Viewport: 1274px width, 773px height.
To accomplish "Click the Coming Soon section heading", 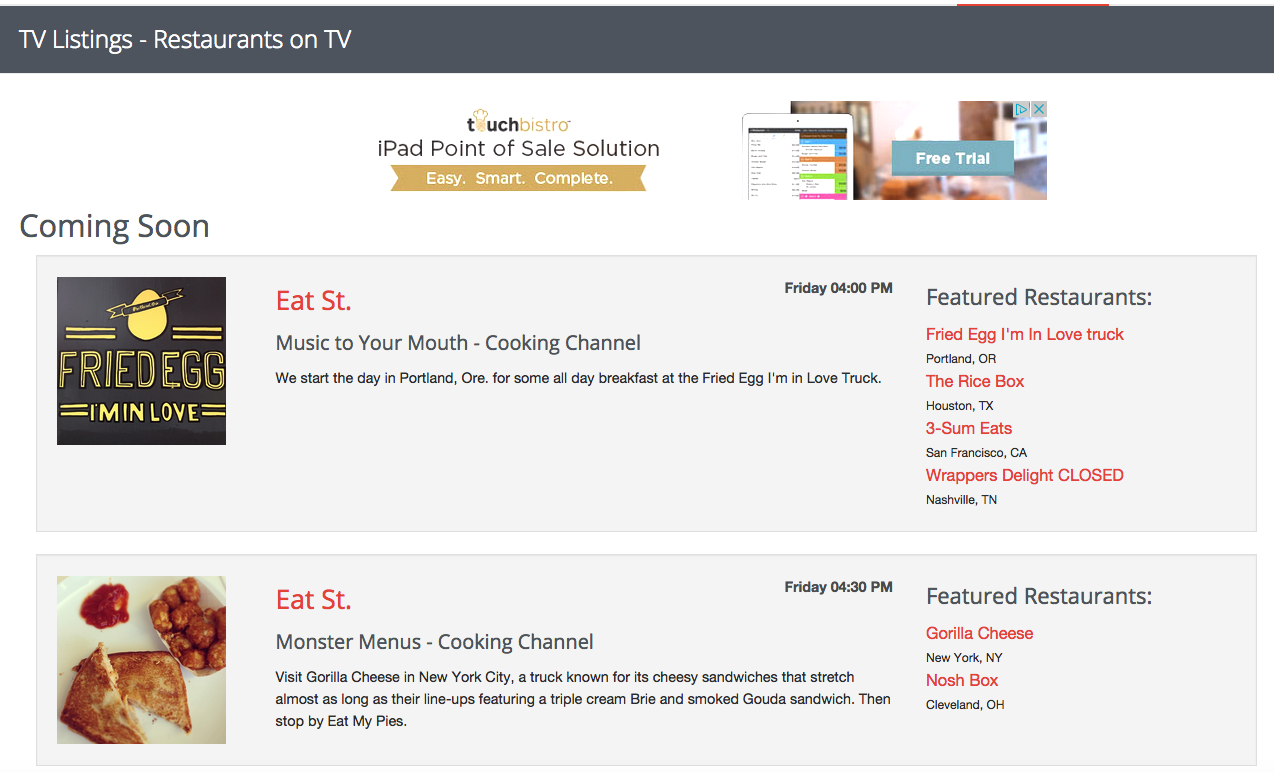I will tap(114, 226).
